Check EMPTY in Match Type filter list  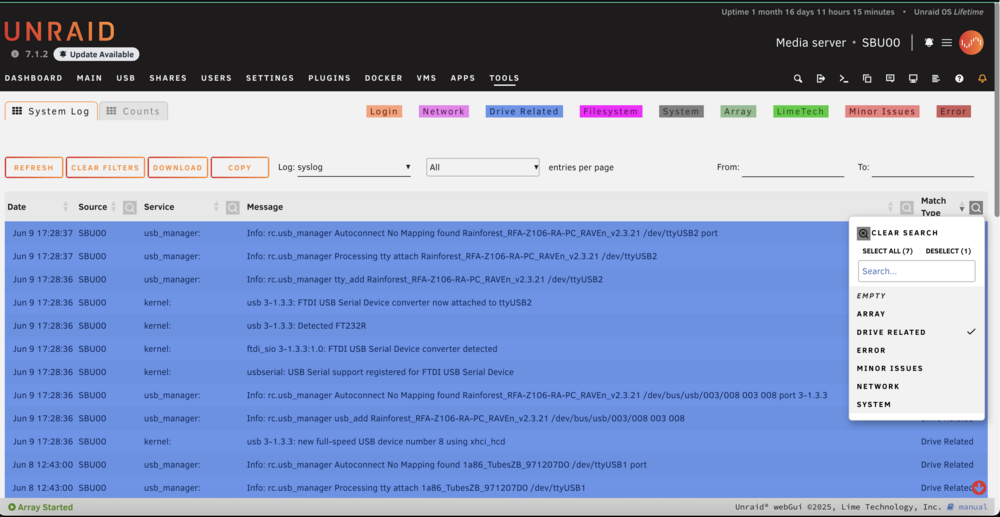coord(916,296)
